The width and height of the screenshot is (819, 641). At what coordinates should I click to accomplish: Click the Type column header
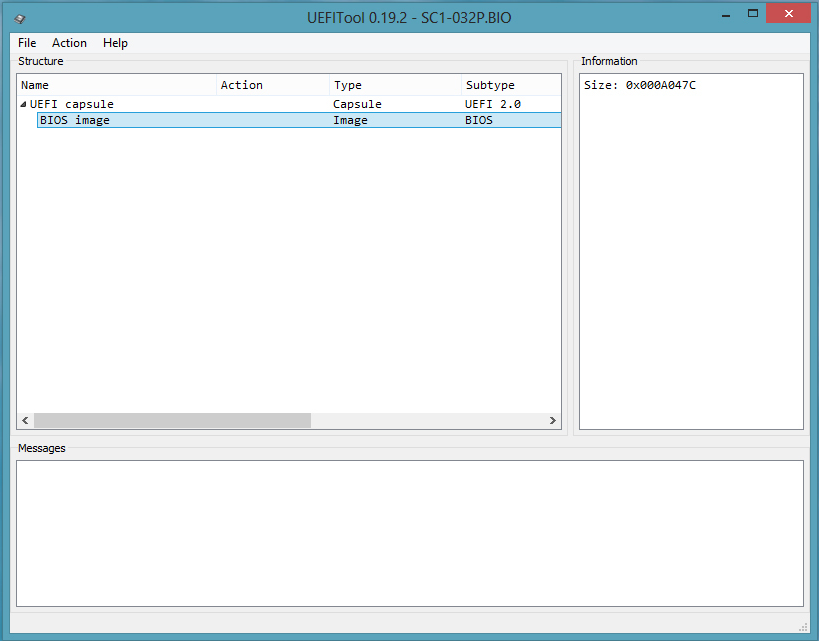click(x=395, y=85)
